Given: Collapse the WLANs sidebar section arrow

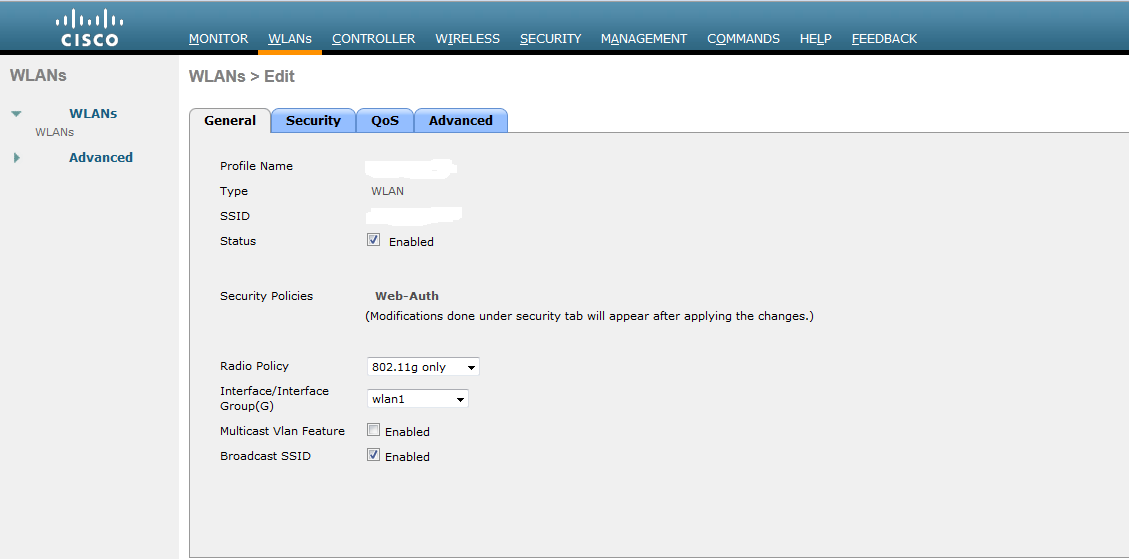Looking at the screenshot, I should pos(16,114).
